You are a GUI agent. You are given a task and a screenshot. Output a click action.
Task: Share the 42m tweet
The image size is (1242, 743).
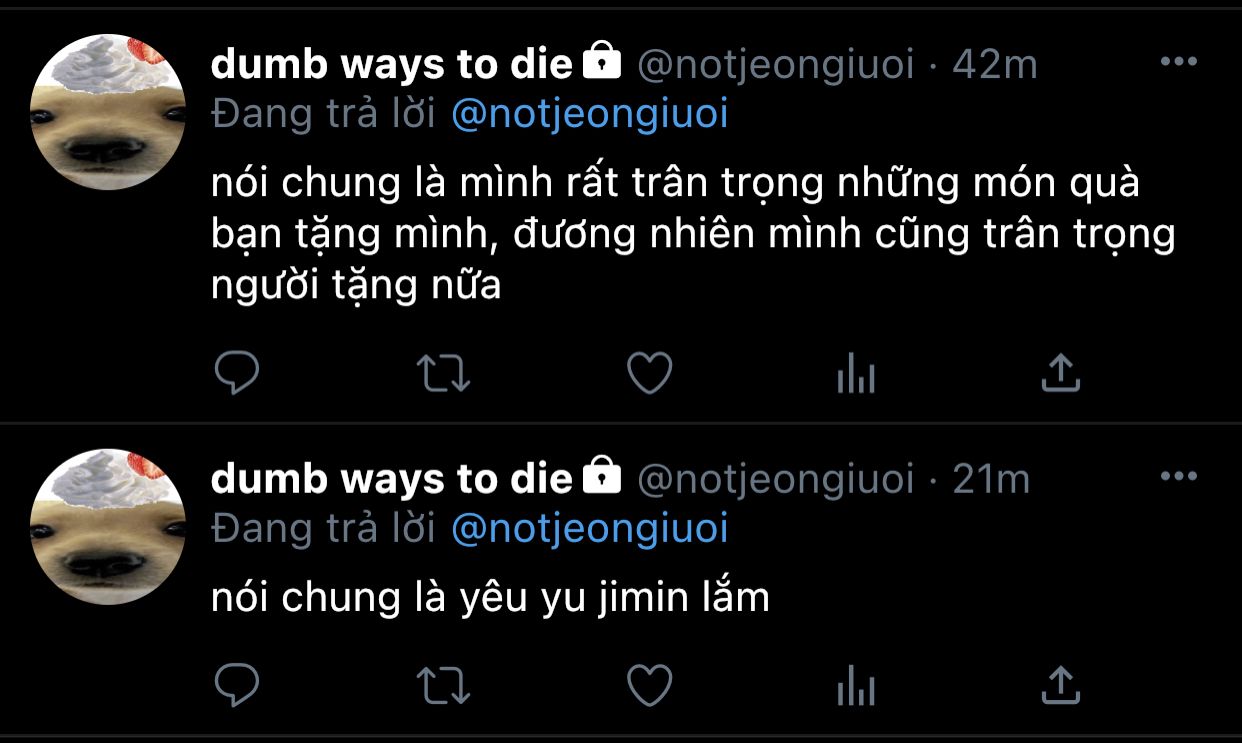1061,373
